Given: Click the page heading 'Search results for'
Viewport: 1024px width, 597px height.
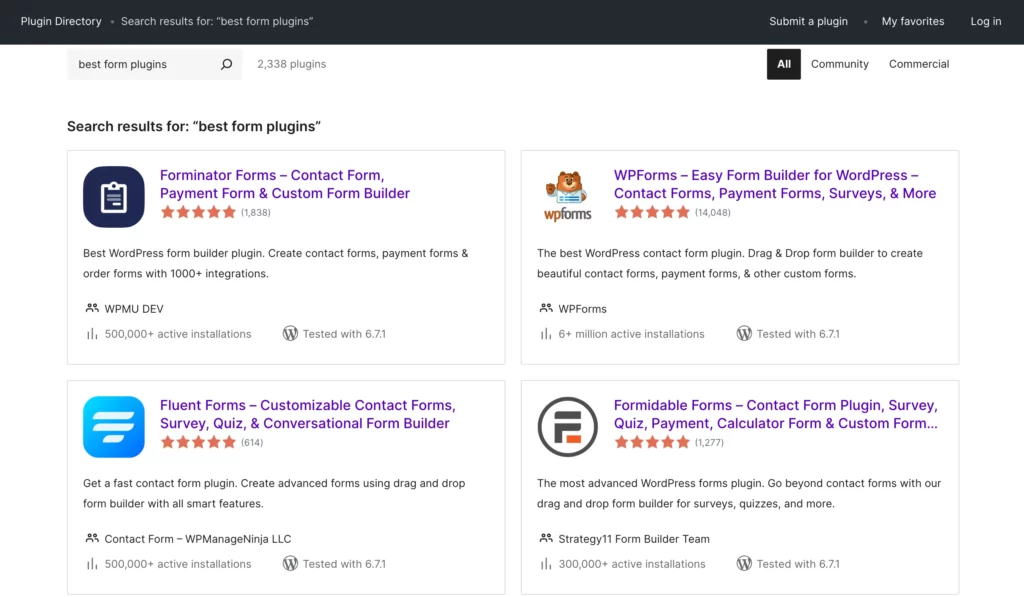Looking at the screenshot, I should click(x=194, y=126).
